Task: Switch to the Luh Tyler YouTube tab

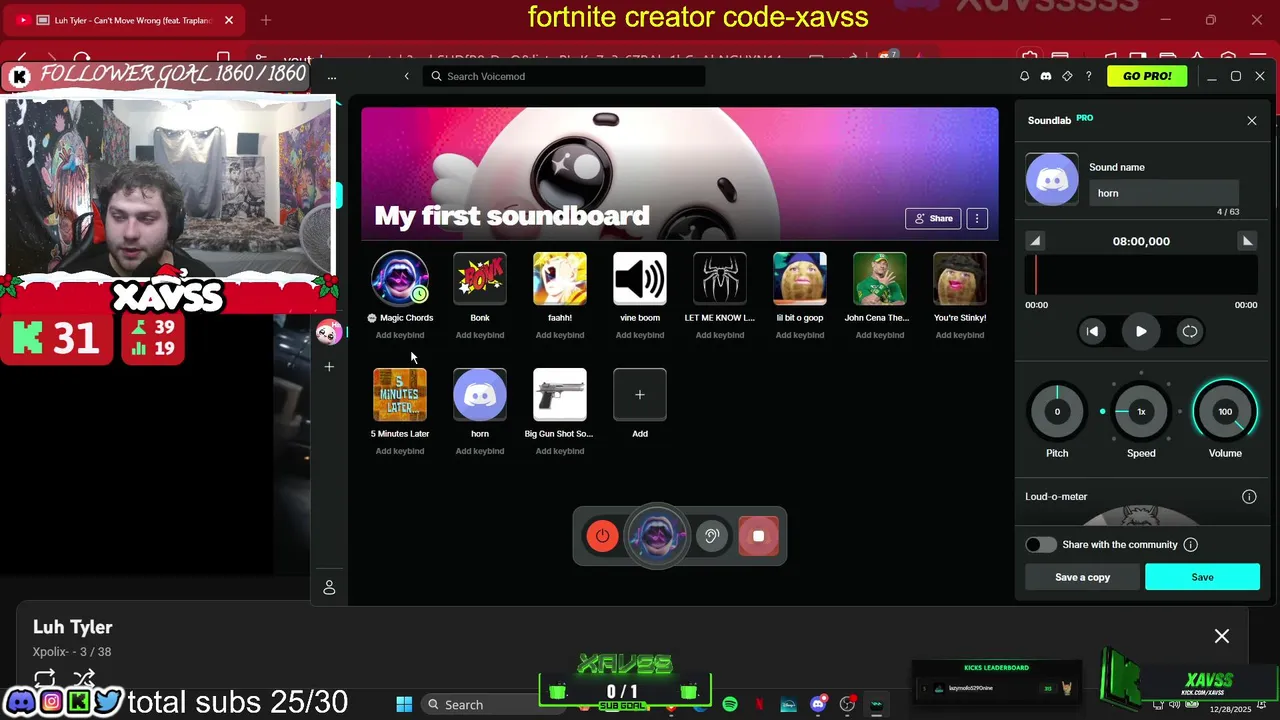Action: point(125,20)
